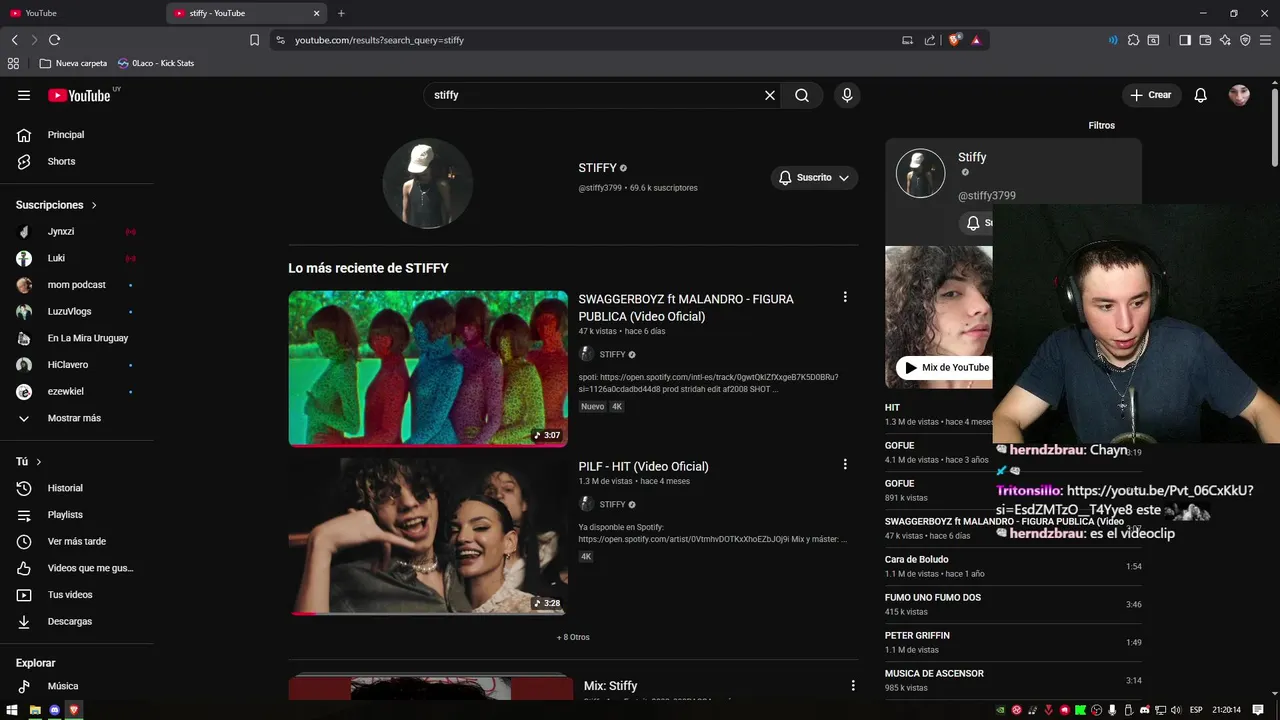Screen dimensions: 1280x720
Task: Open a new browser tab
Action: [x=341, y=13]
